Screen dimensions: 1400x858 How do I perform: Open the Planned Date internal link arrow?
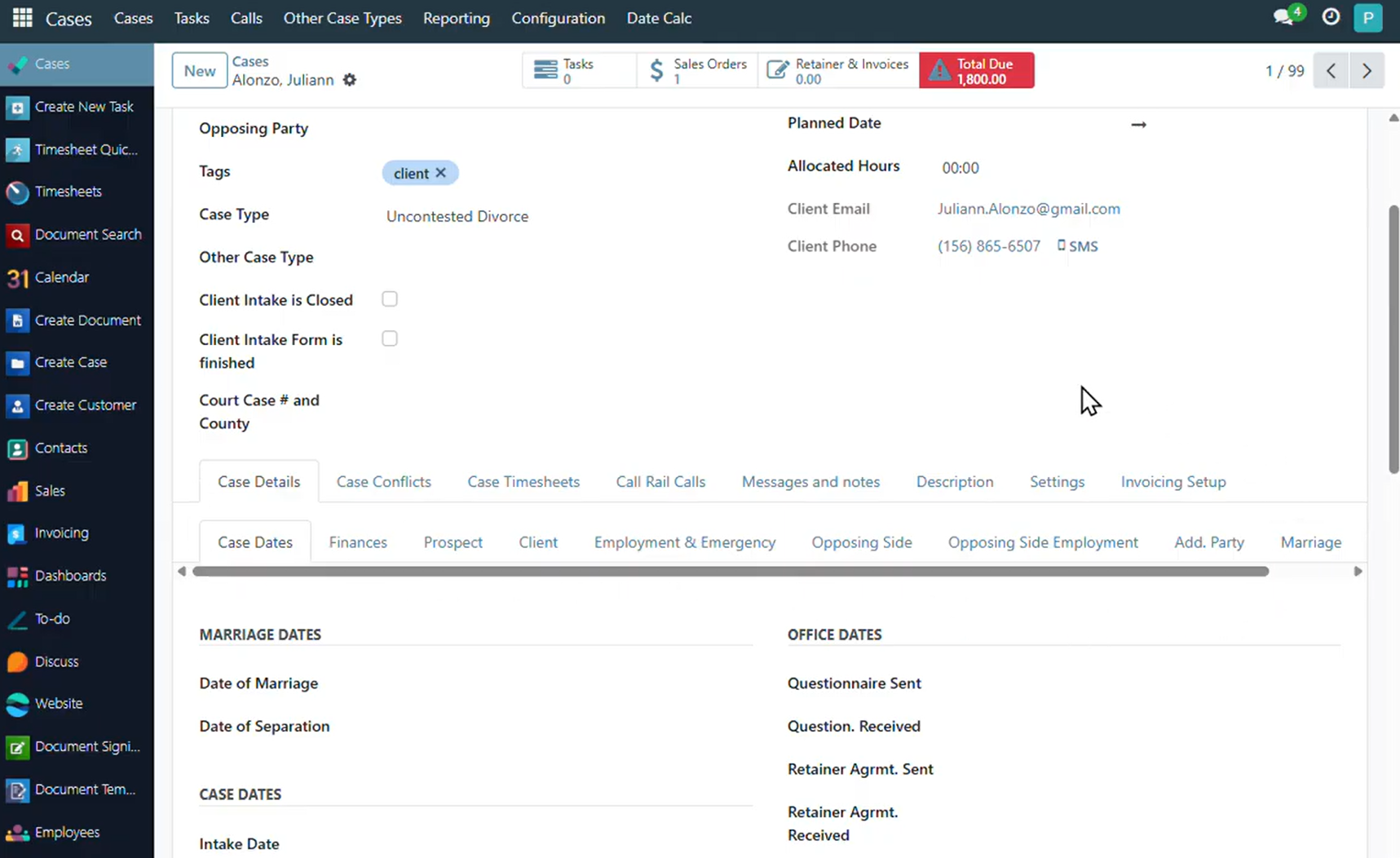tap(1138, 124)
